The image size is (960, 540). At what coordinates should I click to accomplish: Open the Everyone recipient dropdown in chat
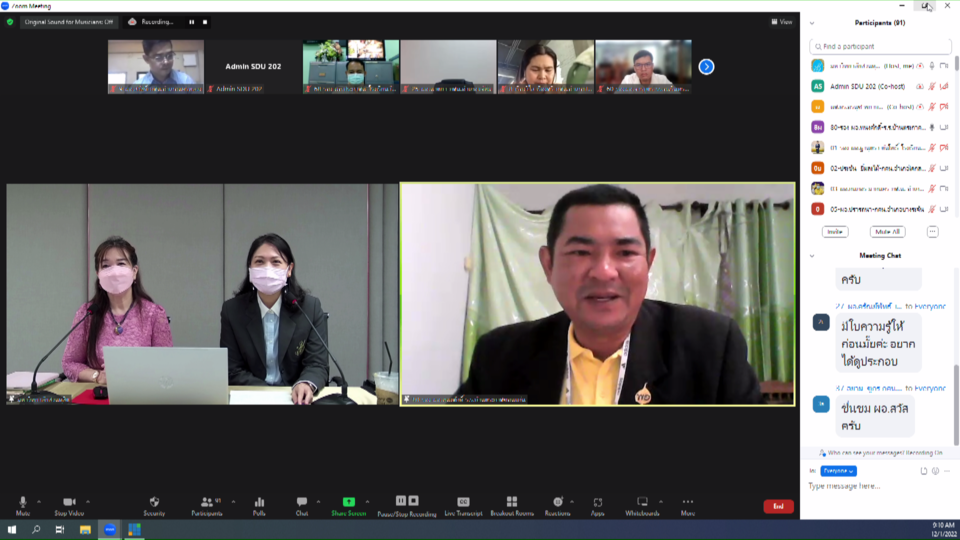[x=838, y=471]
